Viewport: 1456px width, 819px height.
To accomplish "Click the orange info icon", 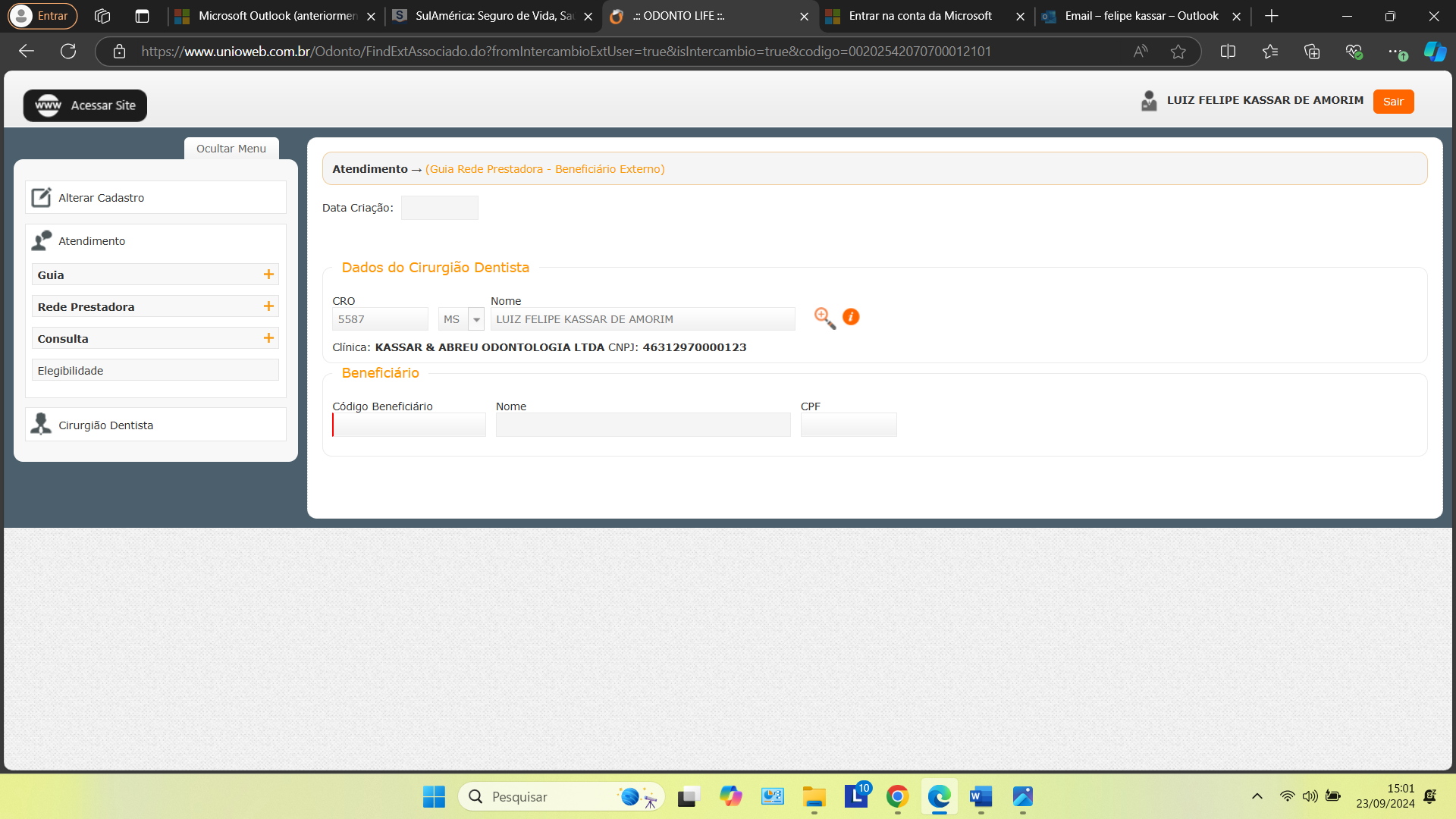I will 851,317.
